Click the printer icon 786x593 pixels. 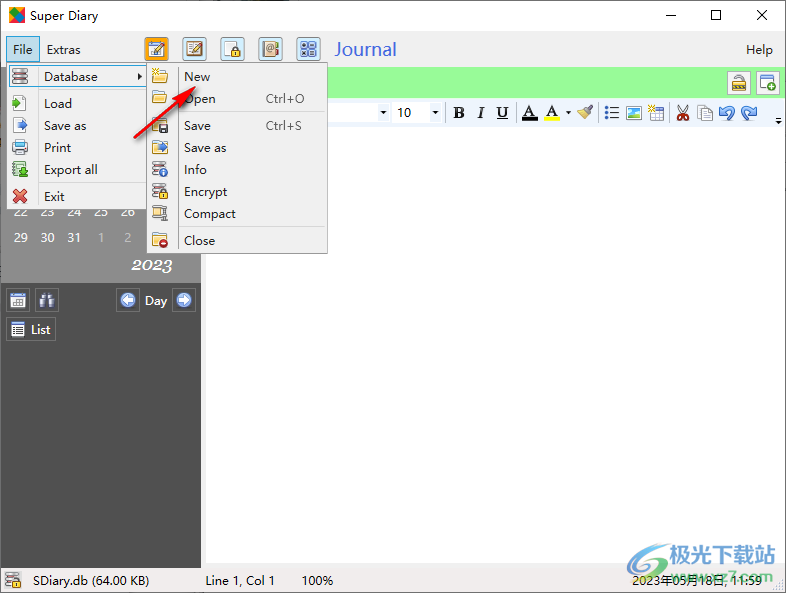(20, 147)
